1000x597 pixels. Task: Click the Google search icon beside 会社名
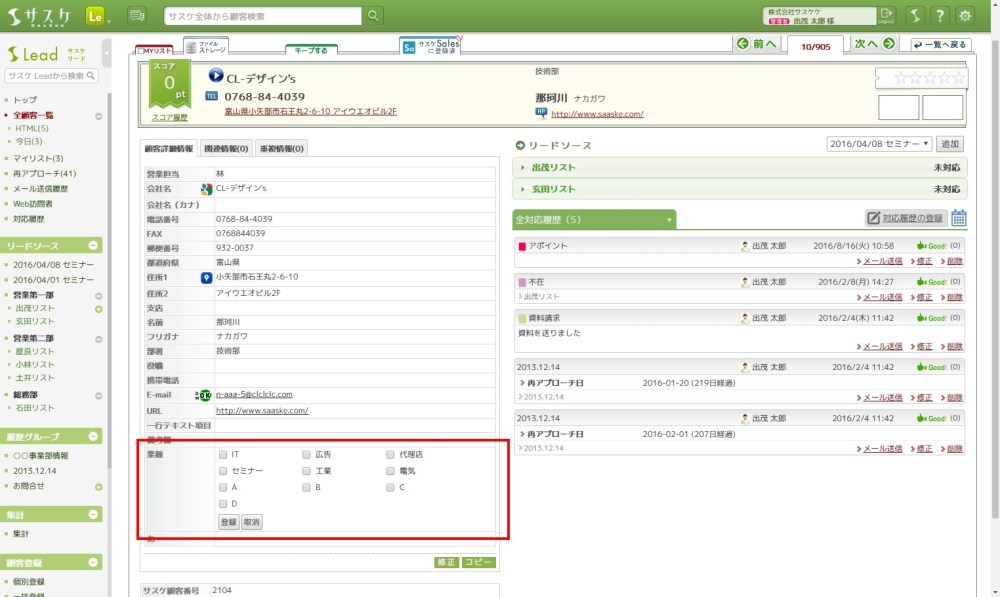pos(206,188)
